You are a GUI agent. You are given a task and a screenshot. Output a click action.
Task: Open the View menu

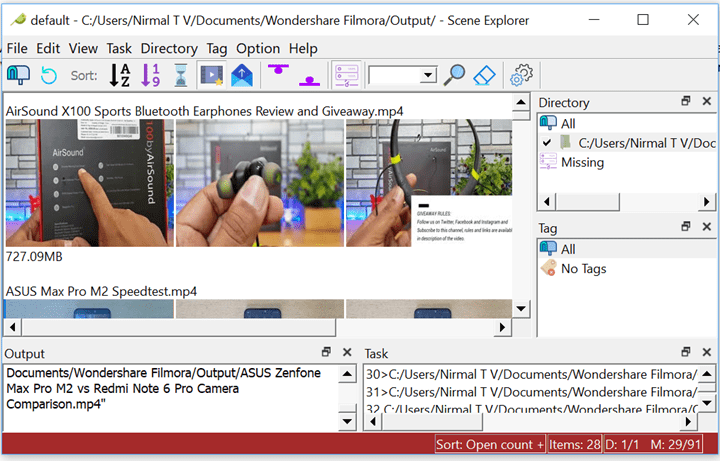[83, 48]
